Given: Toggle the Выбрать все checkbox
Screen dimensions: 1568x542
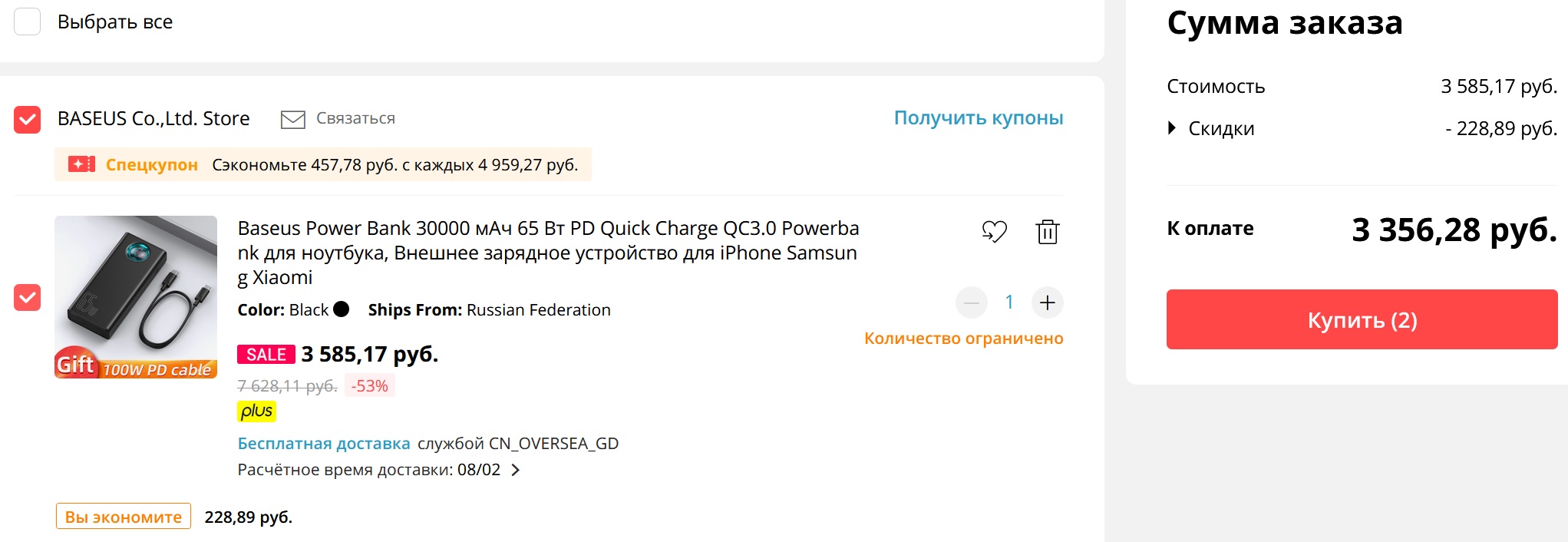Looking at the screenshot, I should (28, 21).
